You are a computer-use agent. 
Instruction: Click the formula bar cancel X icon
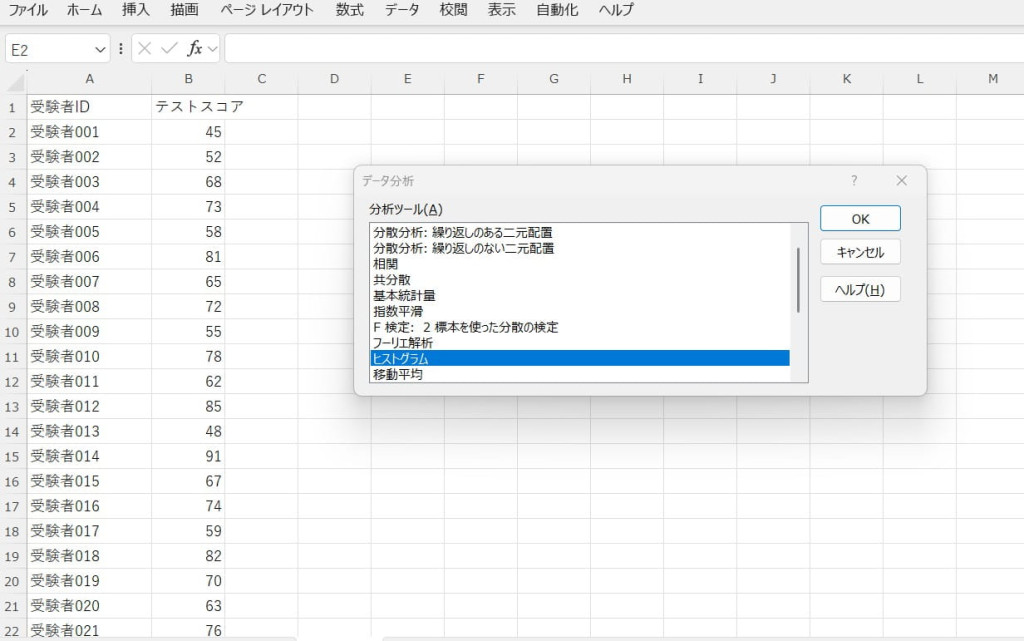pyautogui.click(x=145, y=49)
